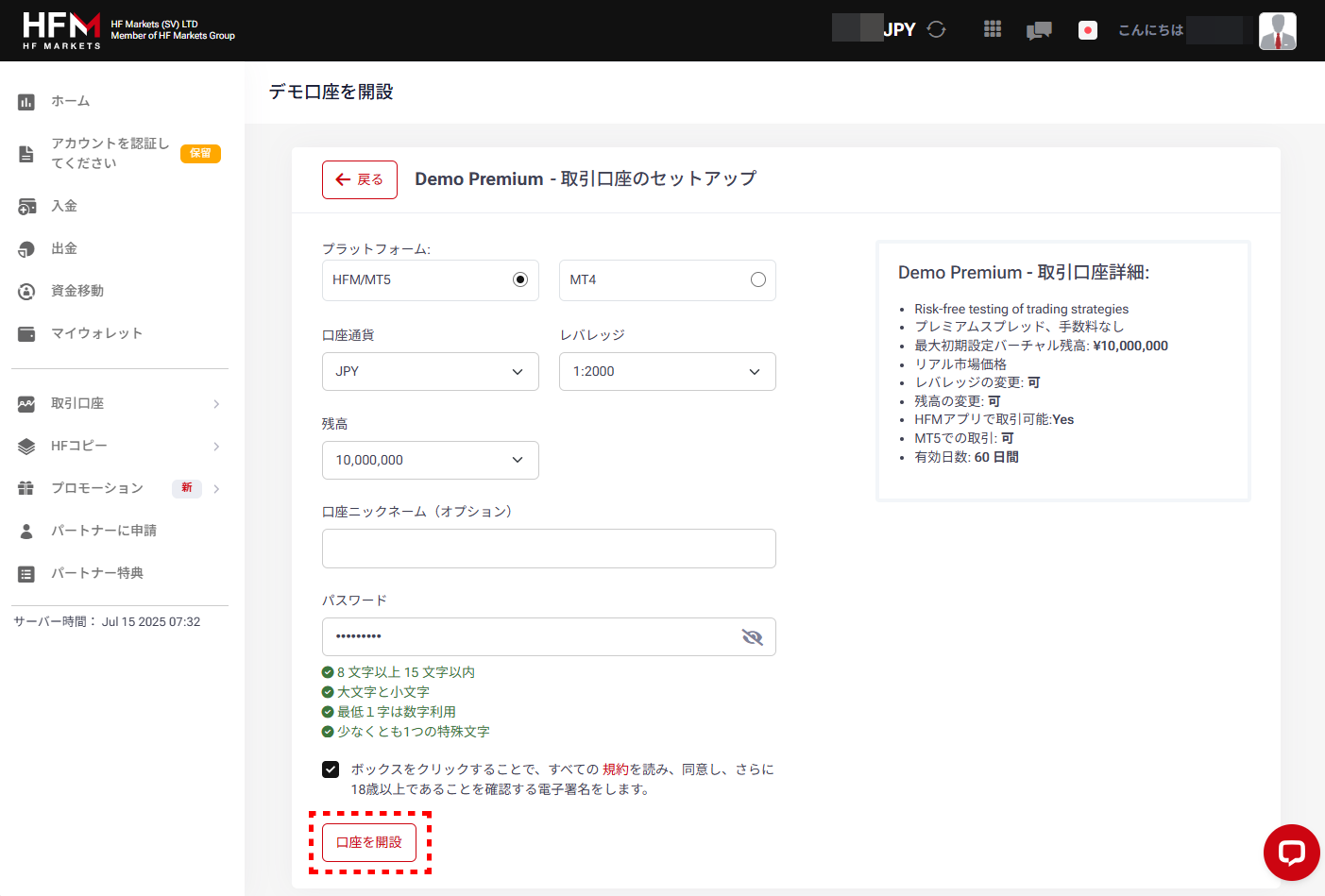Viewport: 1325px width, 896px height.
Task: Refresh the JPY balance icon
Action: pyautogui.click(x=936, y=29)
